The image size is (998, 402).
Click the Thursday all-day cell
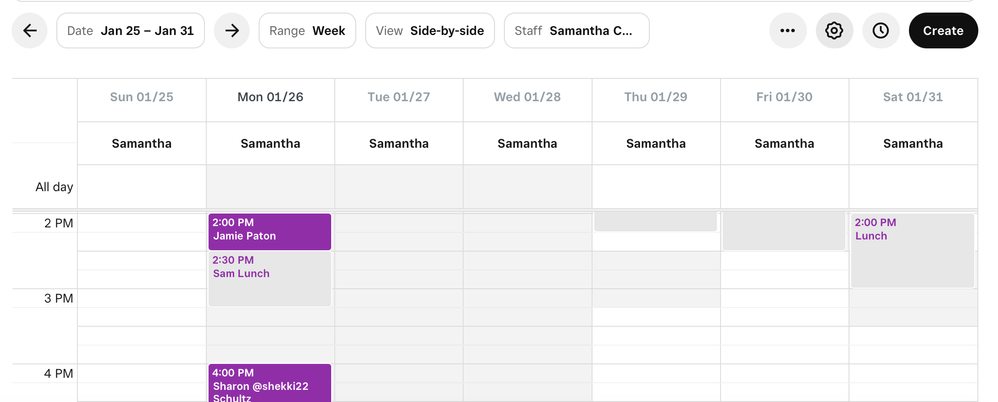pos(656,186)
